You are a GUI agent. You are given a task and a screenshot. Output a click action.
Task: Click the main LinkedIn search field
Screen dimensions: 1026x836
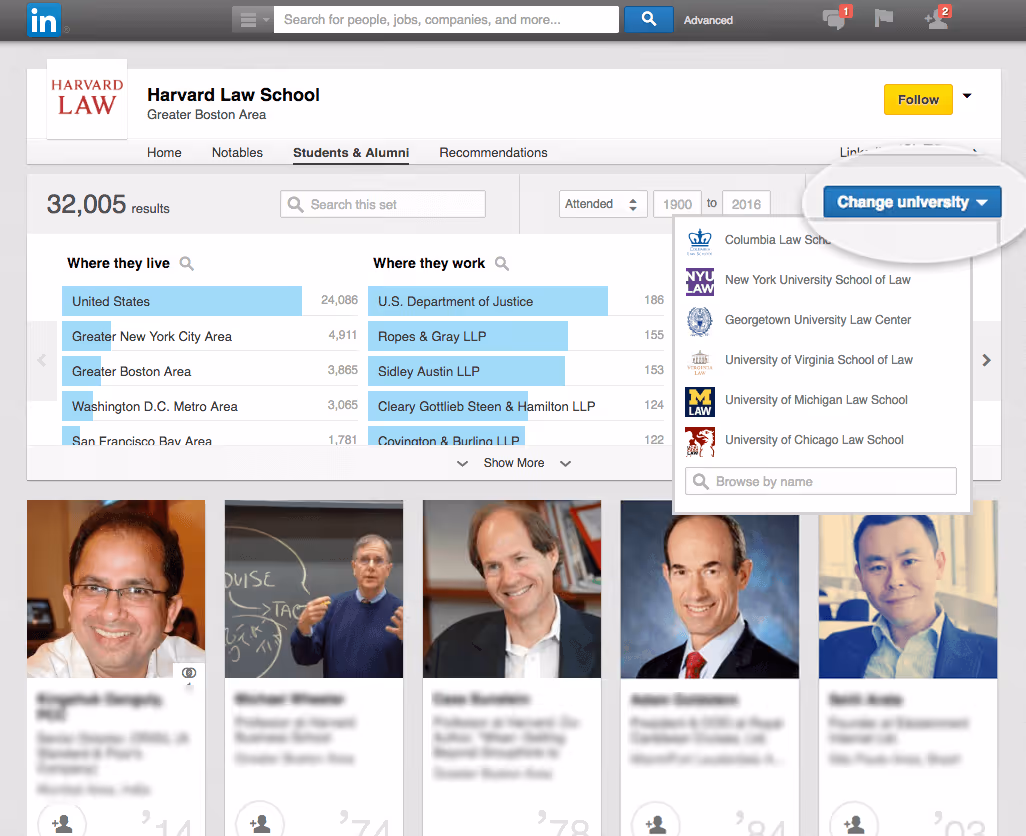coord(446,20)
